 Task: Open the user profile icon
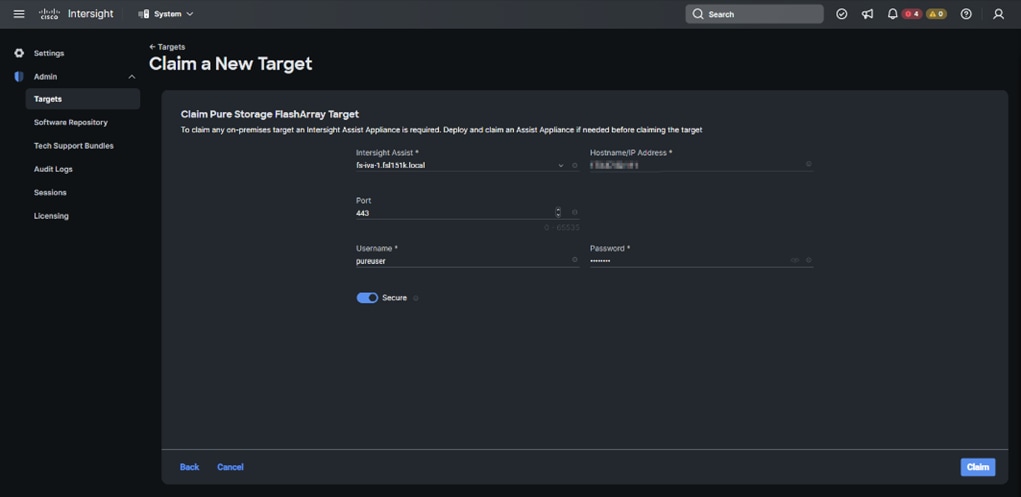[x=998, y=14]
